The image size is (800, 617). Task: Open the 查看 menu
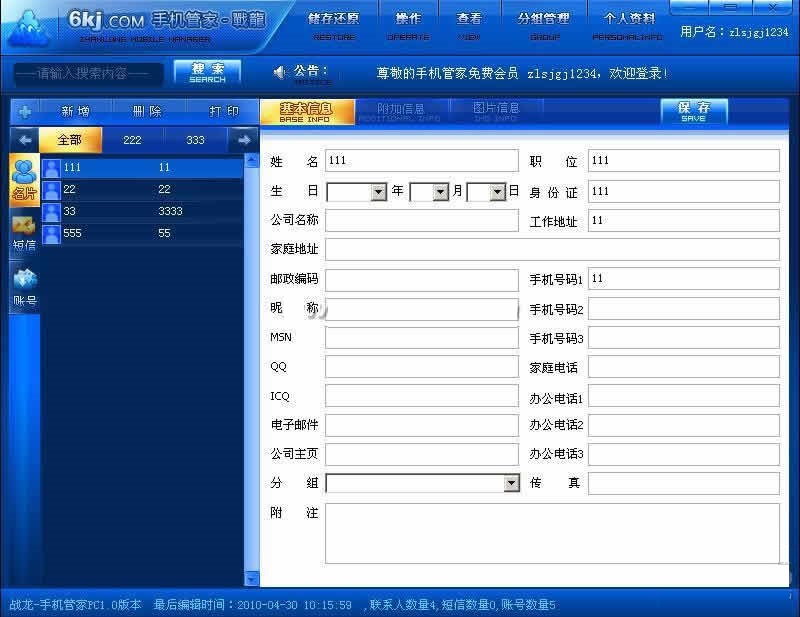(x=469, y=26)
